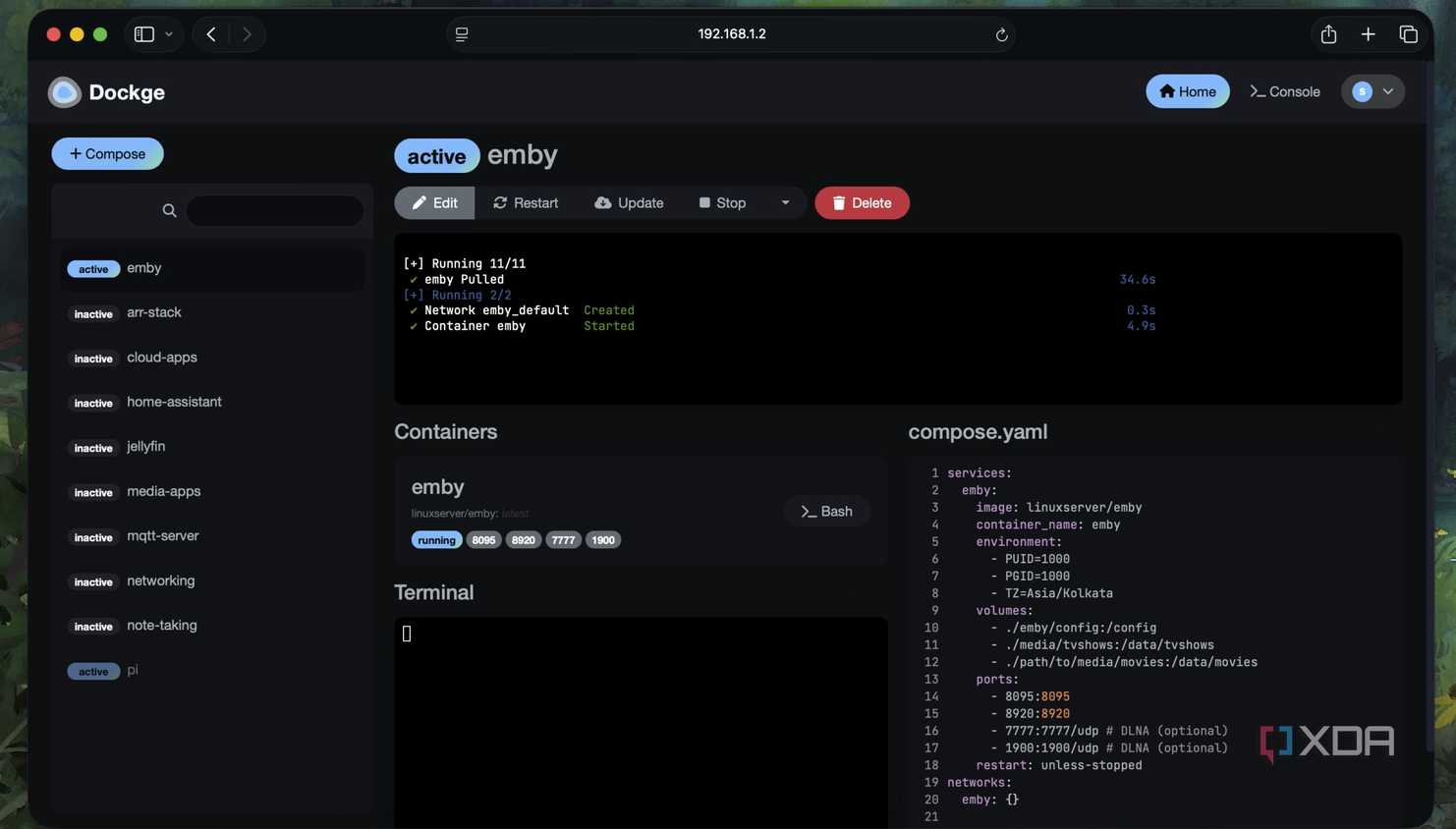Select the jellyfin stack

pyautogui.click(x=212, y=447)
